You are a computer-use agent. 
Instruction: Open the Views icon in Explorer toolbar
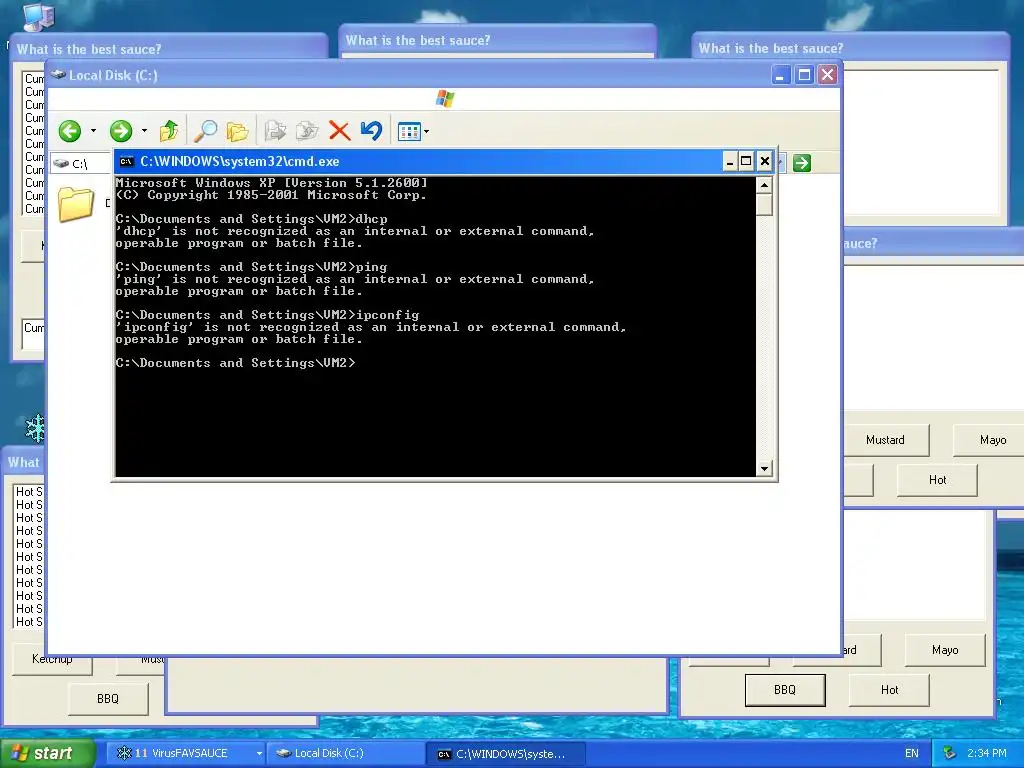409,131
